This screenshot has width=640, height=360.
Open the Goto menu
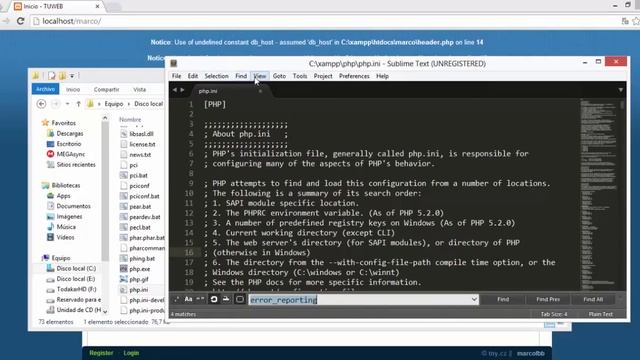[x=279, y=76]
